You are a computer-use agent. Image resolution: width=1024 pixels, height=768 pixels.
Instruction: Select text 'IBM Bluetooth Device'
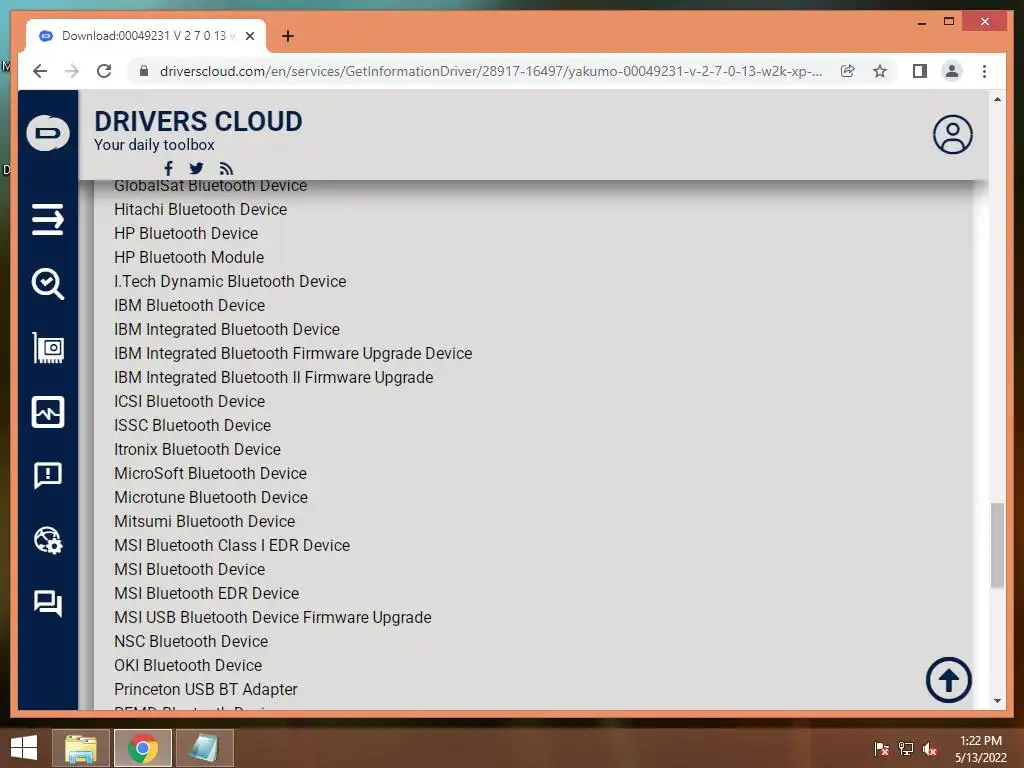189,305
